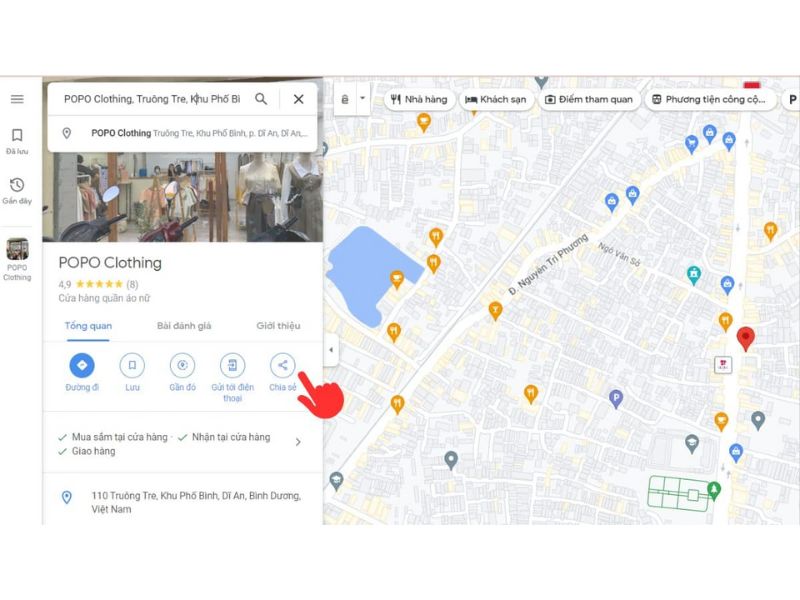This screenshot has height=600, width=800.
Task: Open the dropdown arrow beside transit icon
Action: 363,98
